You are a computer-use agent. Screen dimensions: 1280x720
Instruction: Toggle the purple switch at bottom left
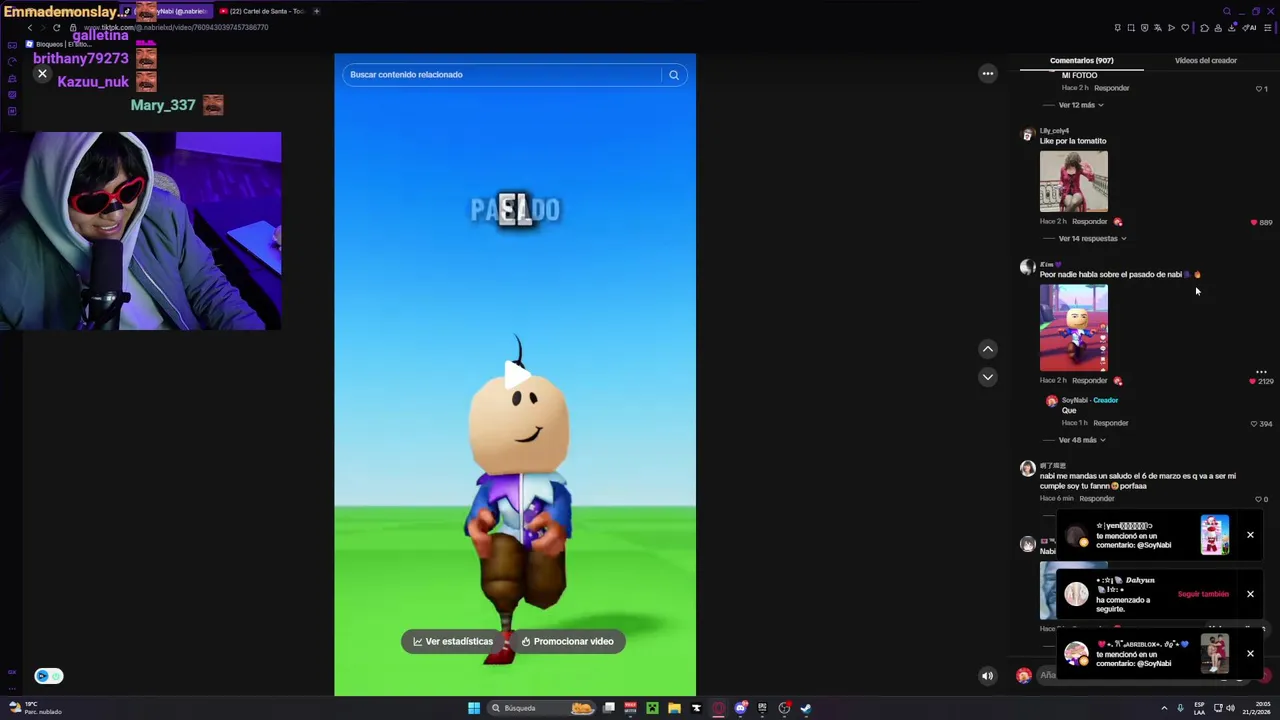click(48, 676)
